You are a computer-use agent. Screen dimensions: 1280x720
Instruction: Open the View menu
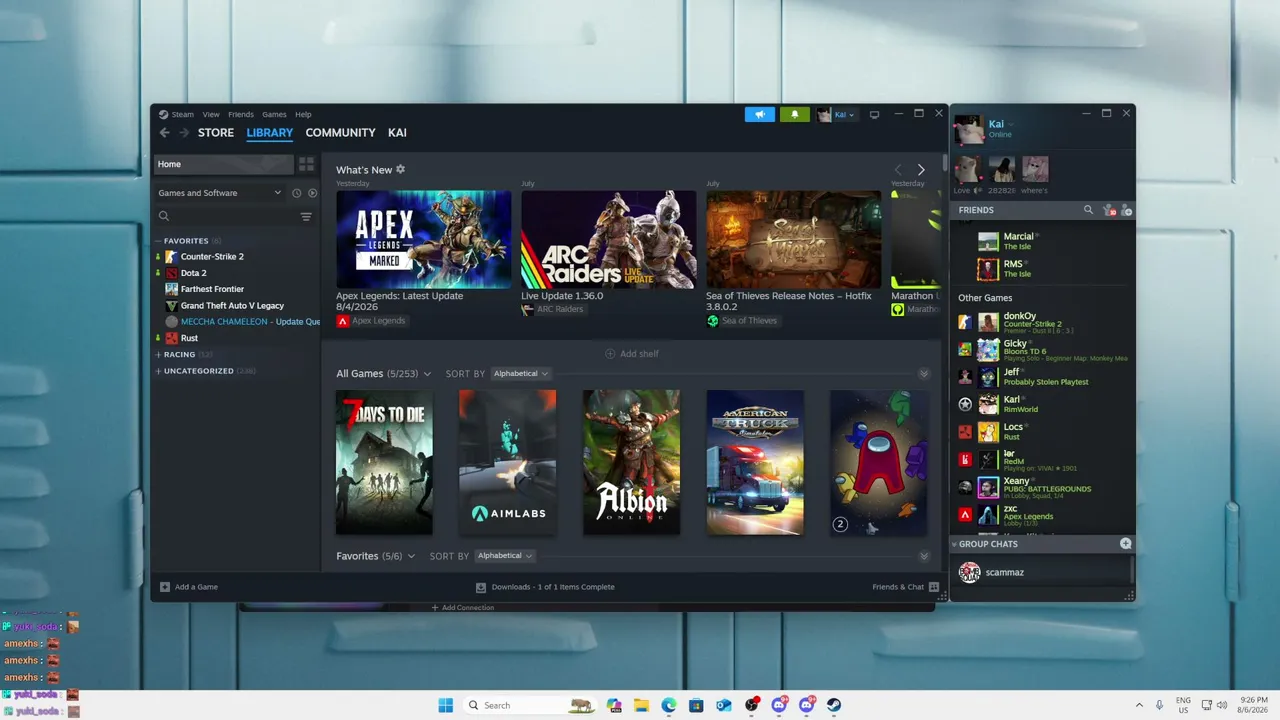point(211,114)
